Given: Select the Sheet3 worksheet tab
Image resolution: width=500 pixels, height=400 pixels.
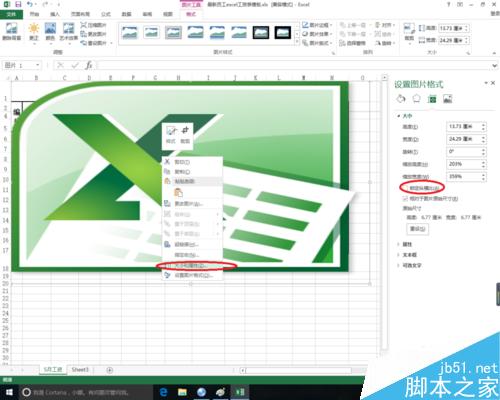Looking at the screenshot, I should point(80,370).
